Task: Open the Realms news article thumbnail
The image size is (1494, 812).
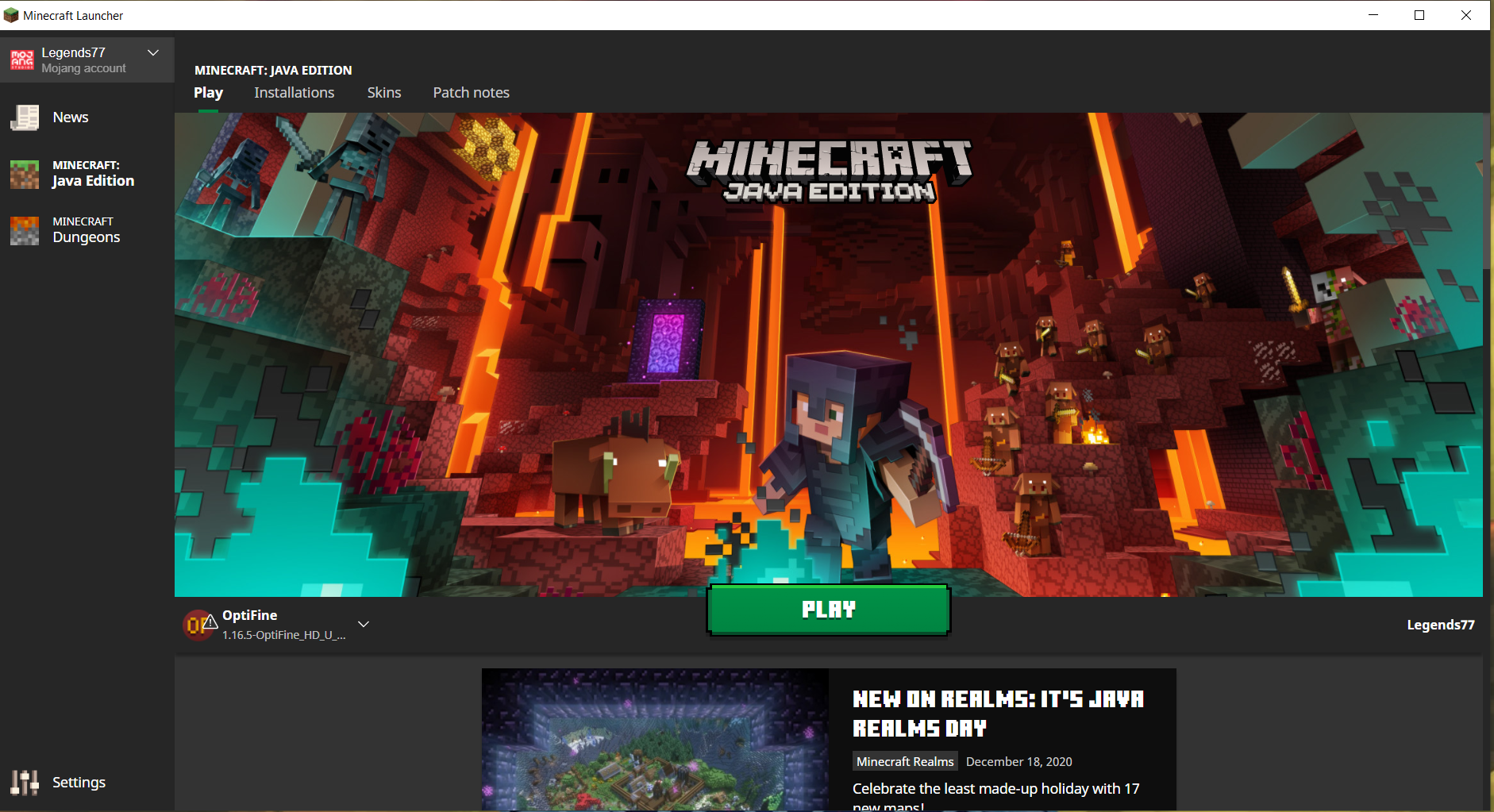Action: pos(655,740)
